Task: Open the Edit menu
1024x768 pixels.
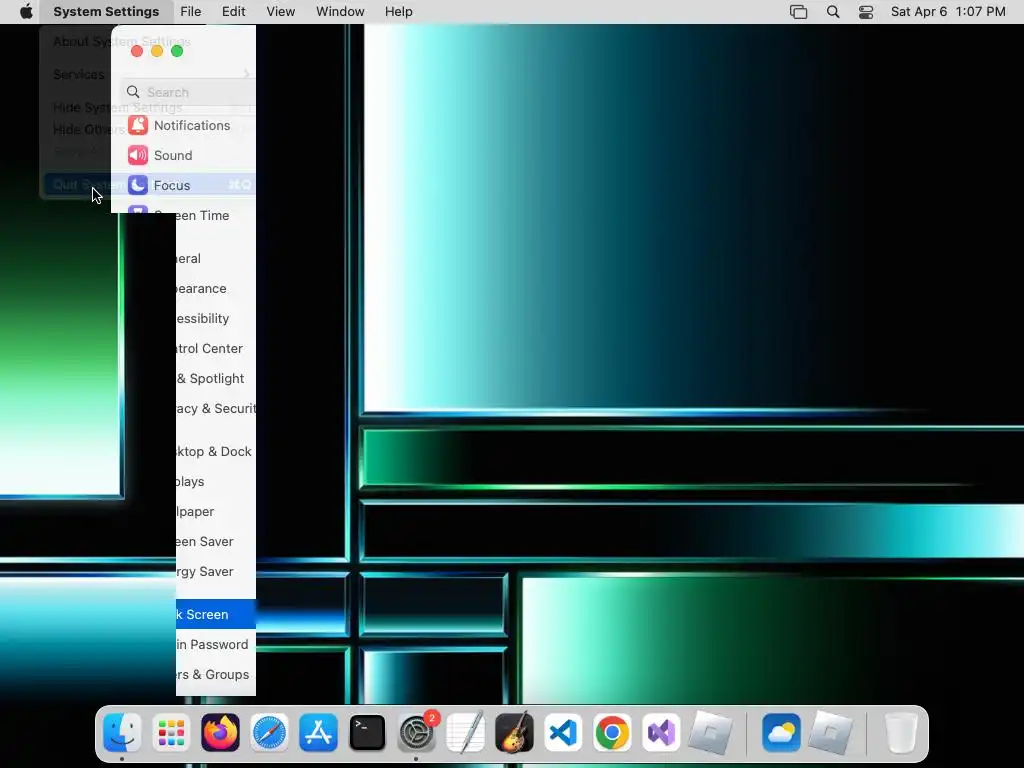Action: 233,12
